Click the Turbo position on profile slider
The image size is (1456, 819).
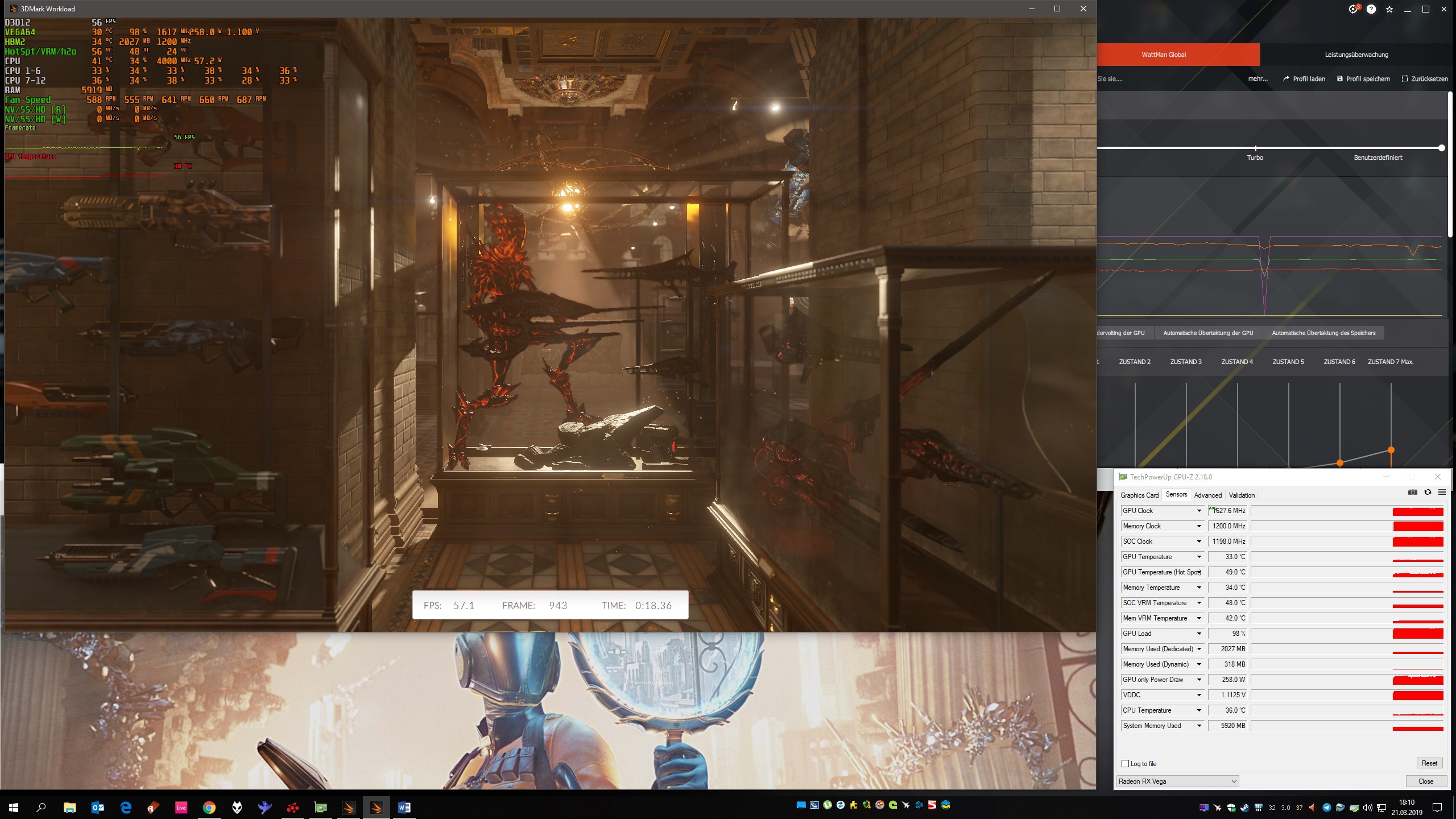(1255, 148)
